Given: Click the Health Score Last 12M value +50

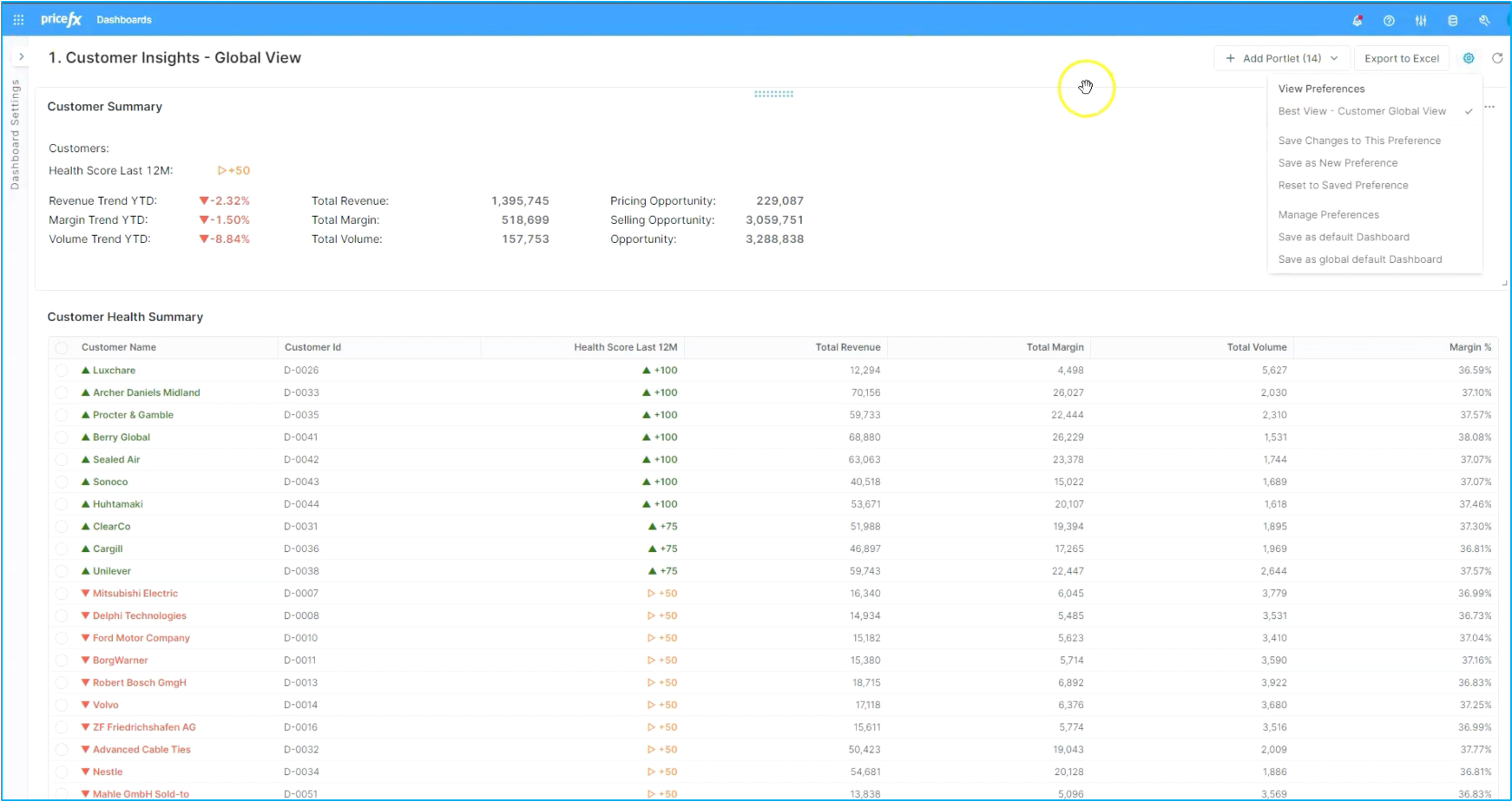Looking at the screenshot, I should click(234, 171).
